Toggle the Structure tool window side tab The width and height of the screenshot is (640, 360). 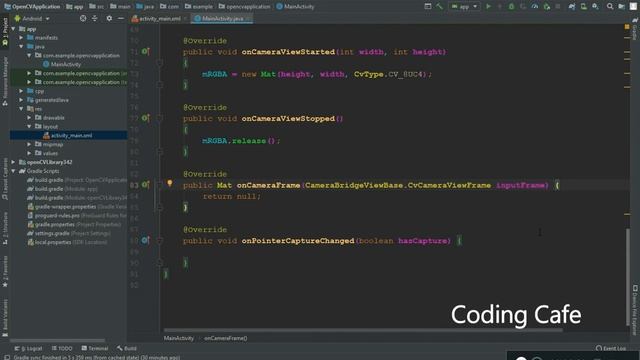click(x=5, y=228)
